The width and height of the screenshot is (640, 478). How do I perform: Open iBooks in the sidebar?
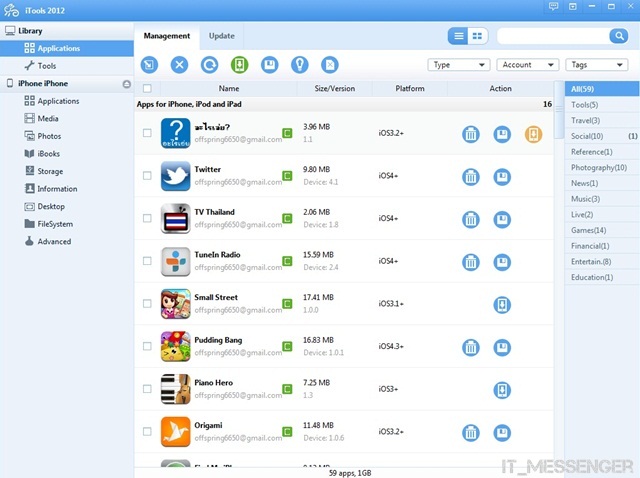point(67,153)
